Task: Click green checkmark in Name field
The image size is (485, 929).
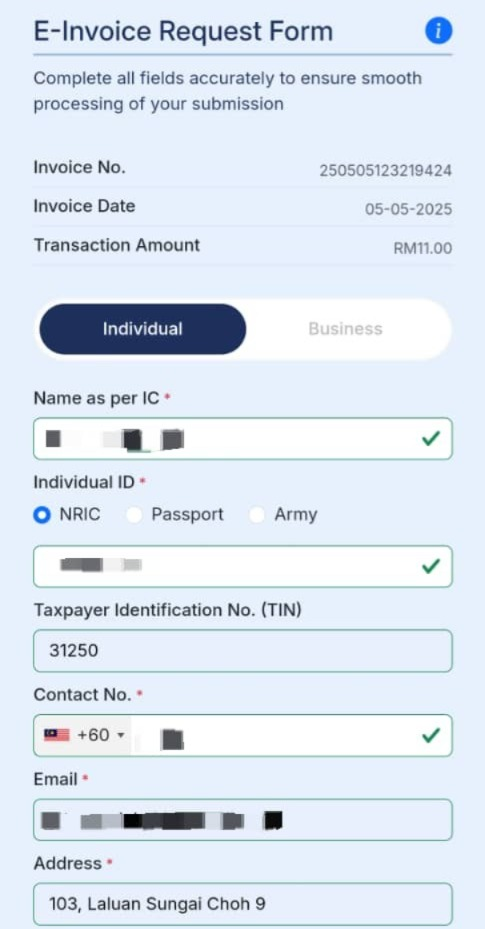Action: coord(431,438)
